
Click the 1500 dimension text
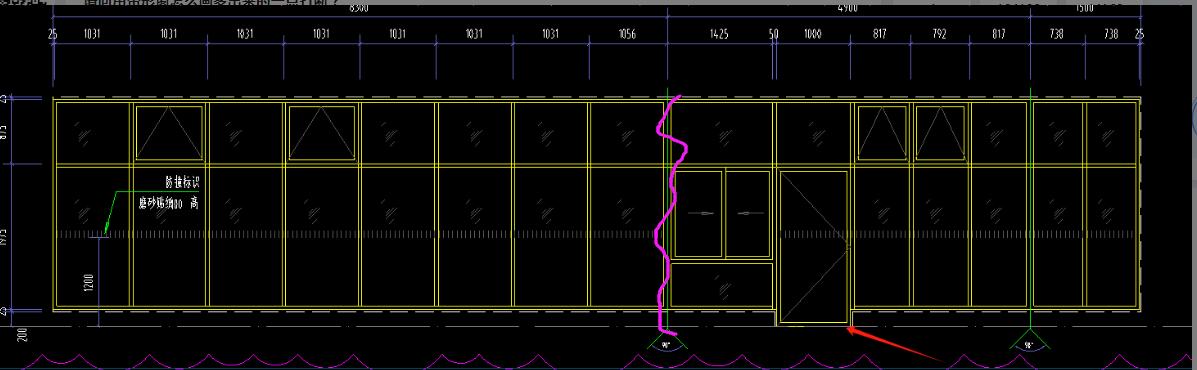click(x=1084, y=8)
